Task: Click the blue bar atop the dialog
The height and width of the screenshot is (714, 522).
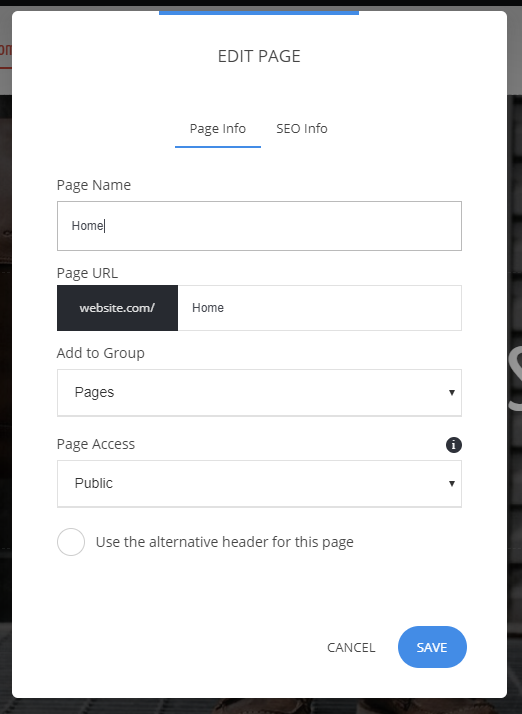Action: tap(259, 13)
